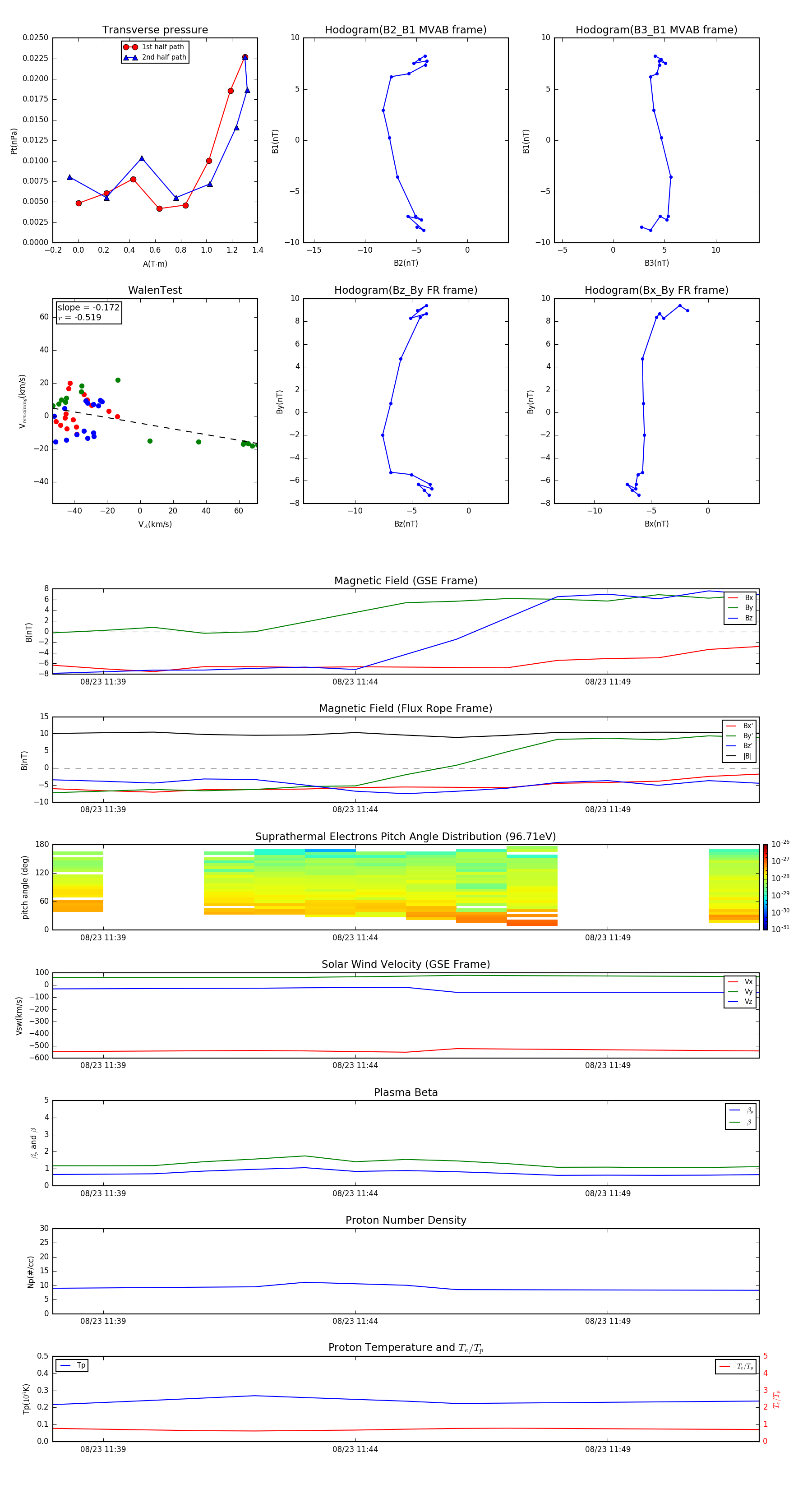Select the βp entry in Plasma Beta legend

[741, 1110]
